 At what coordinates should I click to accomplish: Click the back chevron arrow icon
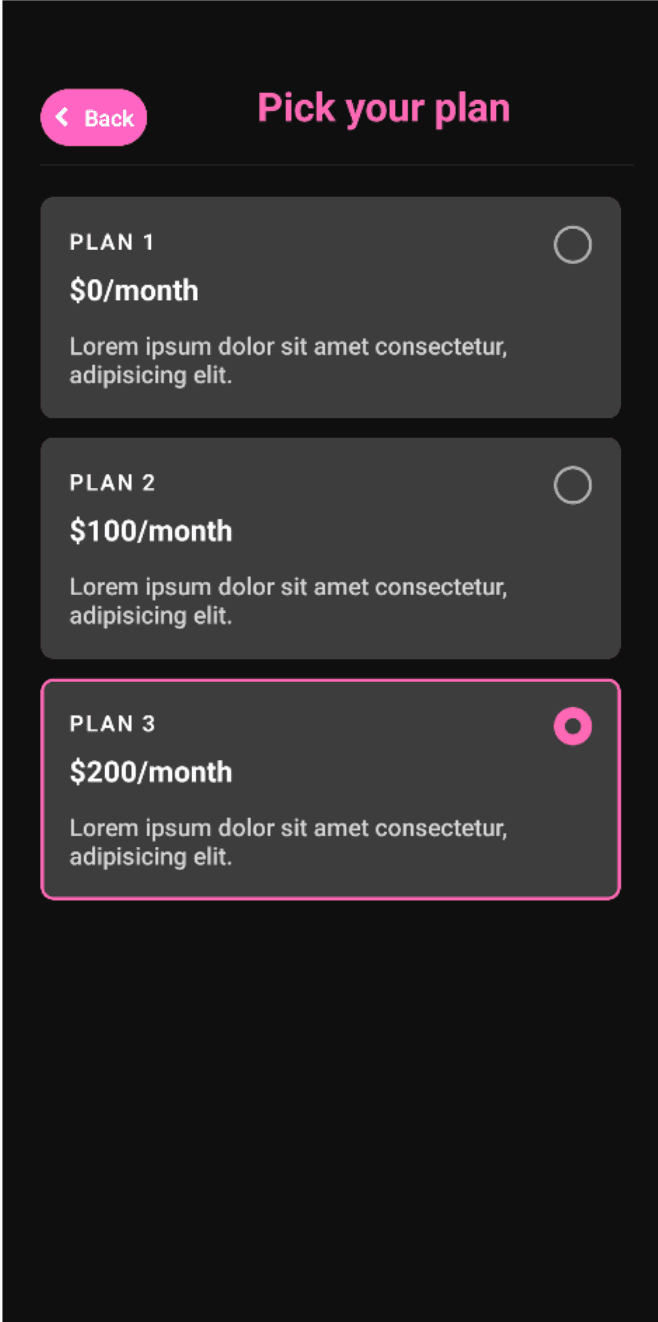(x=61, y=117)
